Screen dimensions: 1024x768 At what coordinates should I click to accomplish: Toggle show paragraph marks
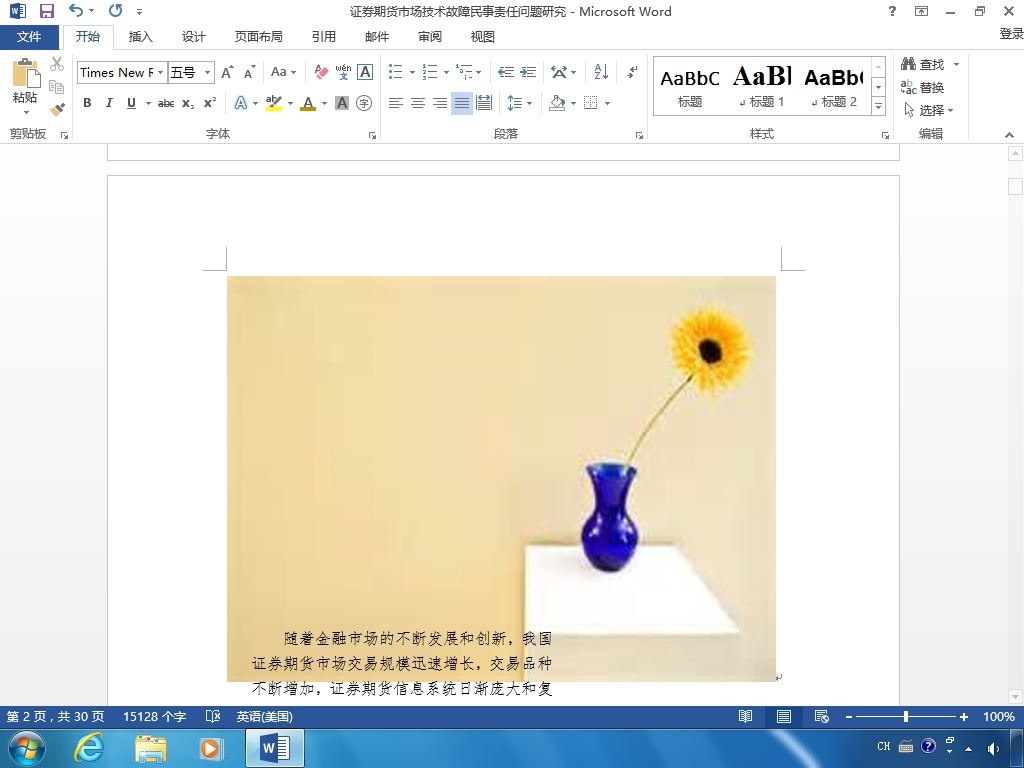[632, 72]
